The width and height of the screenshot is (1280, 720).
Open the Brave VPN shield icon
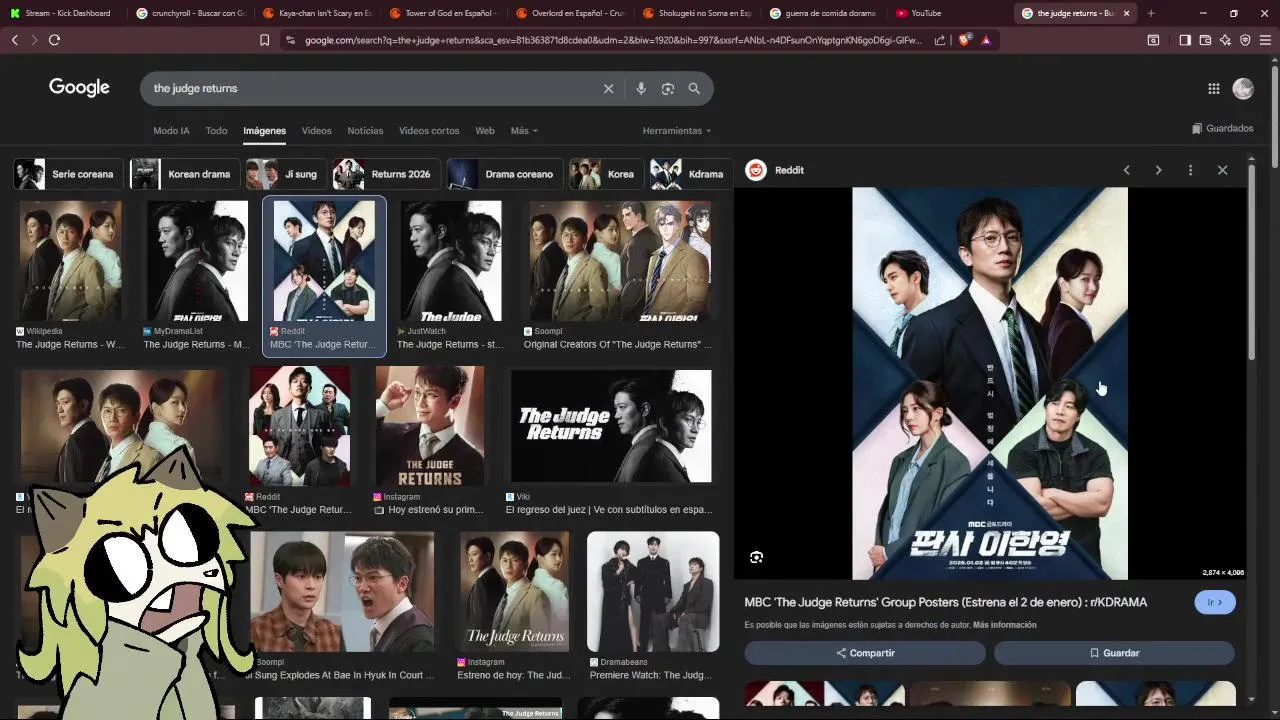[1245, 40]
